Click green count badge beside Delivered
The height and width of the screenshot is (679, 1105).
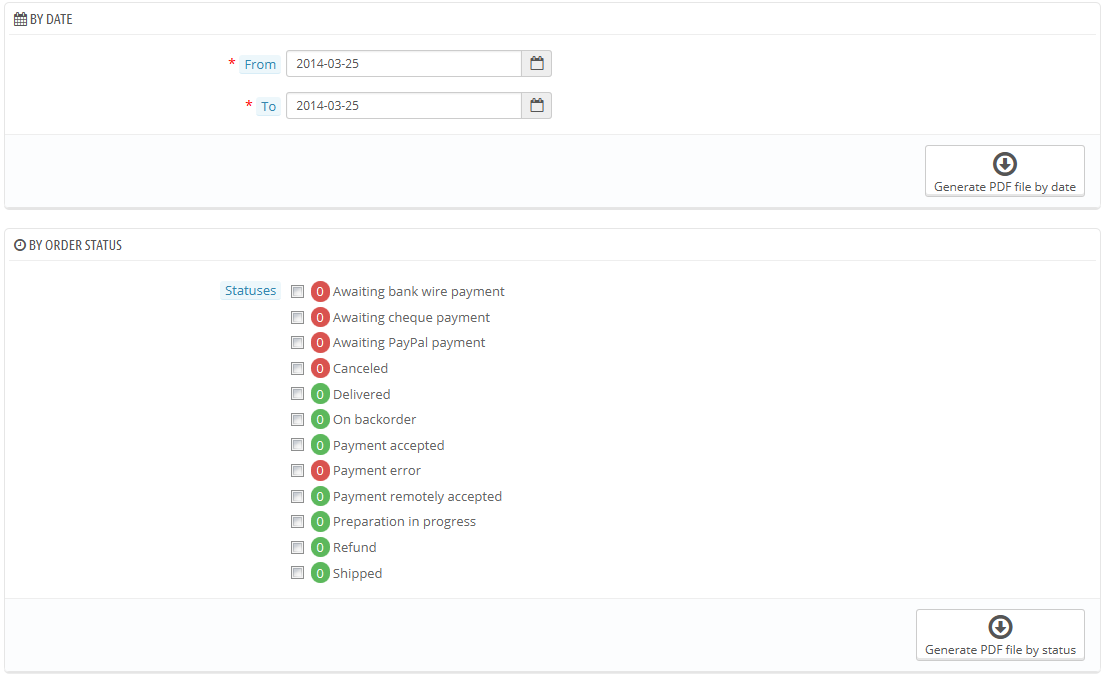tap(320, 394)
